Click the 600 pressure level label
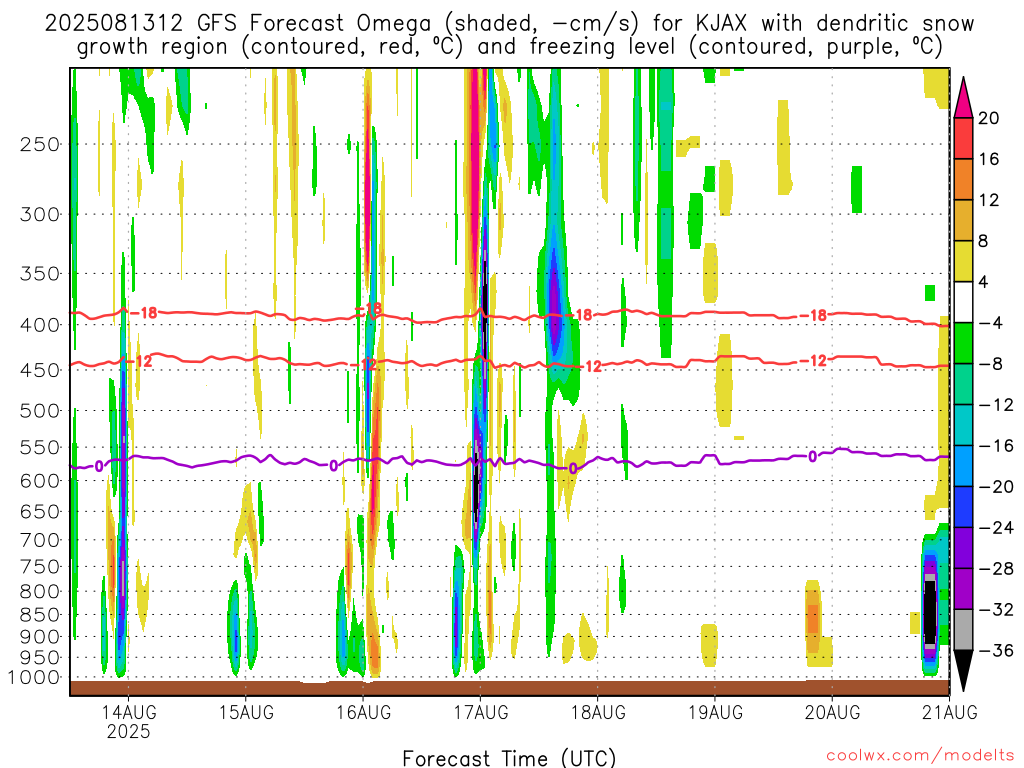The height and width of the screenshot is (768, 1024). click(40, 481)
